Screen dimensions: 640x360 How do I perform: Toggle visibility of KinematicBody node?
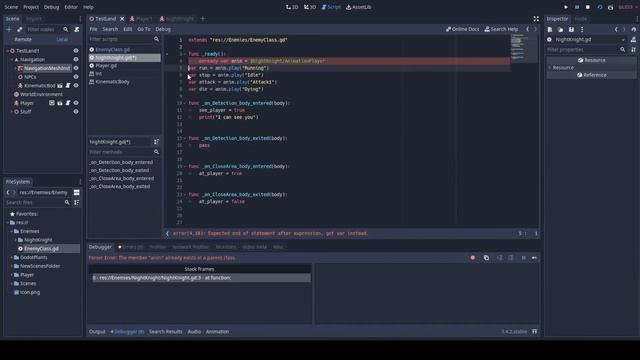pos(76,86)
